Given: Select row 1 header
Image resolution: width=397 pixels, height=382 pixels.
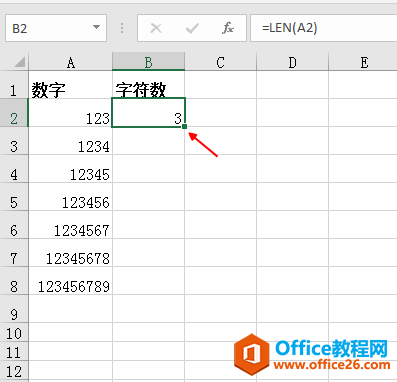Looking at the screenshot, I should tap(14, 85).
